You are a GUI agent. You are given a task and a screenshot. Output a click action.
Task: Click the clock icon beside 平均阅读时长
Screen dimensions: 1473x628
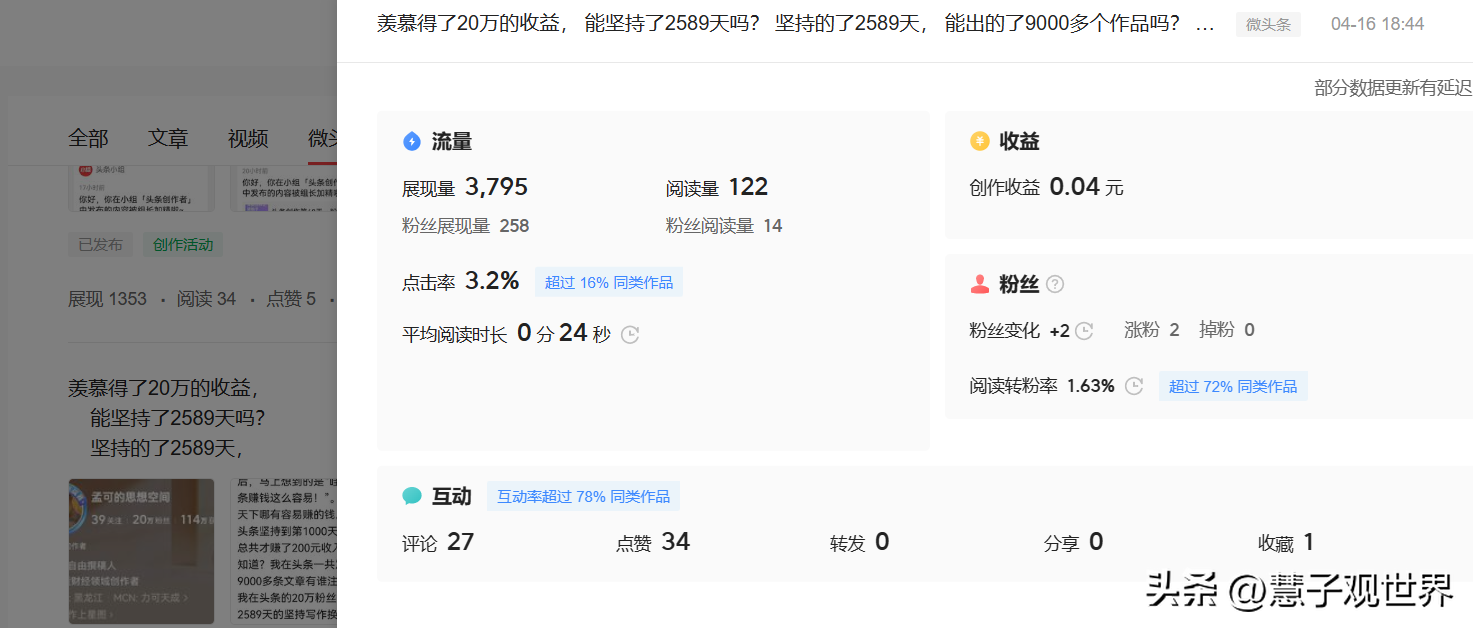(629, 334)
